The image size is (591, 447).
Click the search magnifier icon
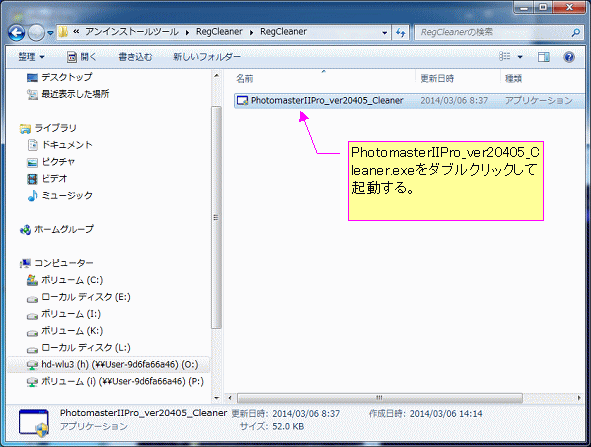point(576,33)
